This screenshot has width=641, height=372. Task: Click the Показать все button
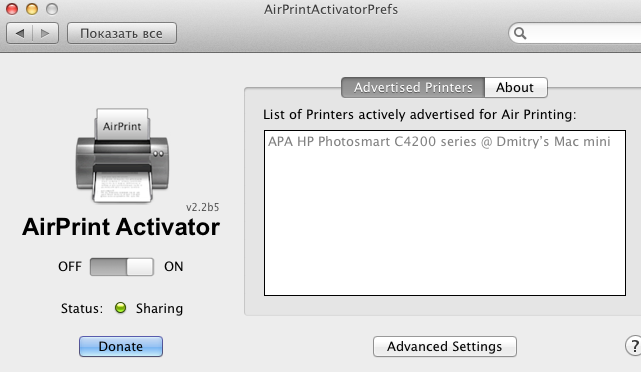122,33
